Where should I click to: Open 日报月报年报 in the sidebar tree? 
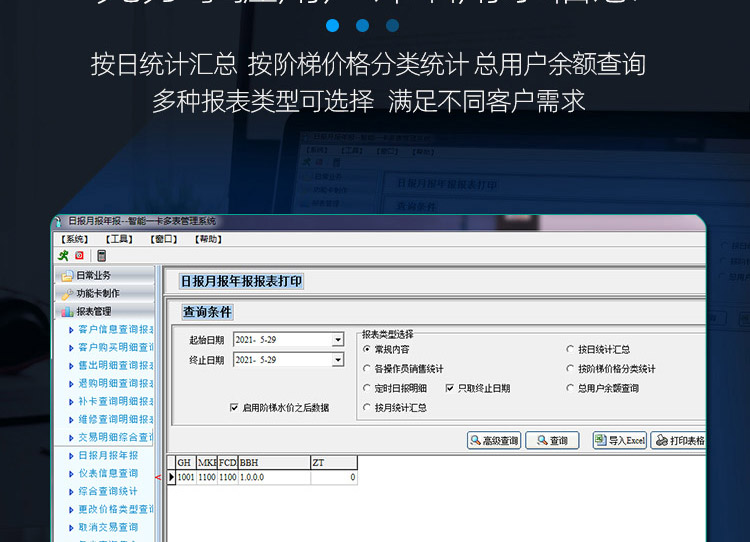coord(108,456)
